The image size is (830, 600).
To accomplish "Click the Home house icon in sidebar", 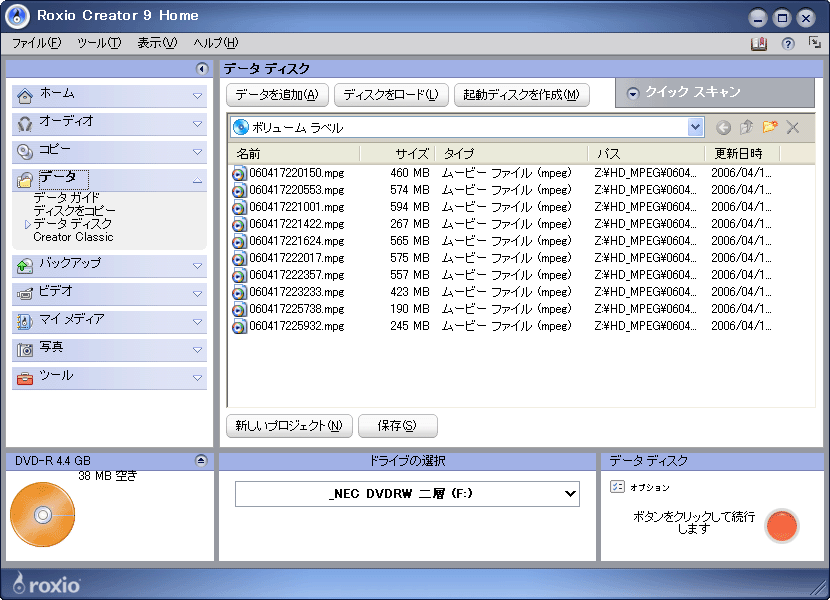I will pyautogui.click(x=25, y=96).
